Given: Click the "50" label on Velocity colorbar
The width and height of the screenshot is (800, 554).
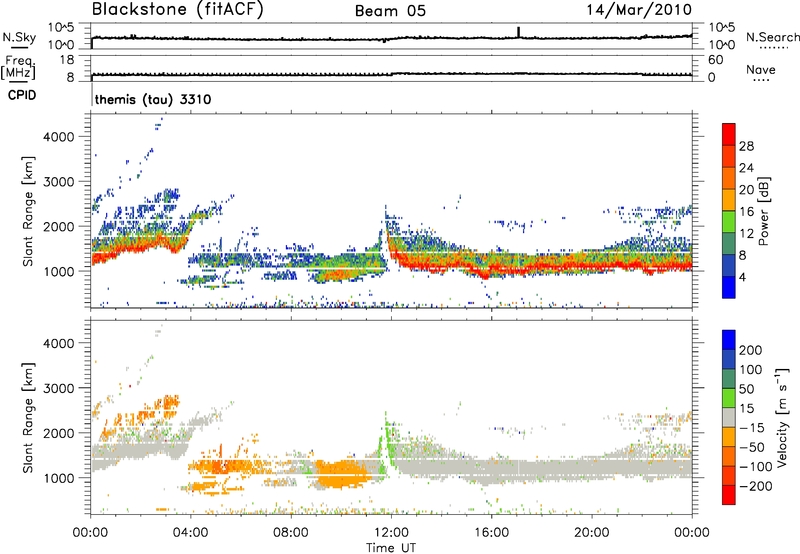Looking at the screenshot, I should 746,389.
